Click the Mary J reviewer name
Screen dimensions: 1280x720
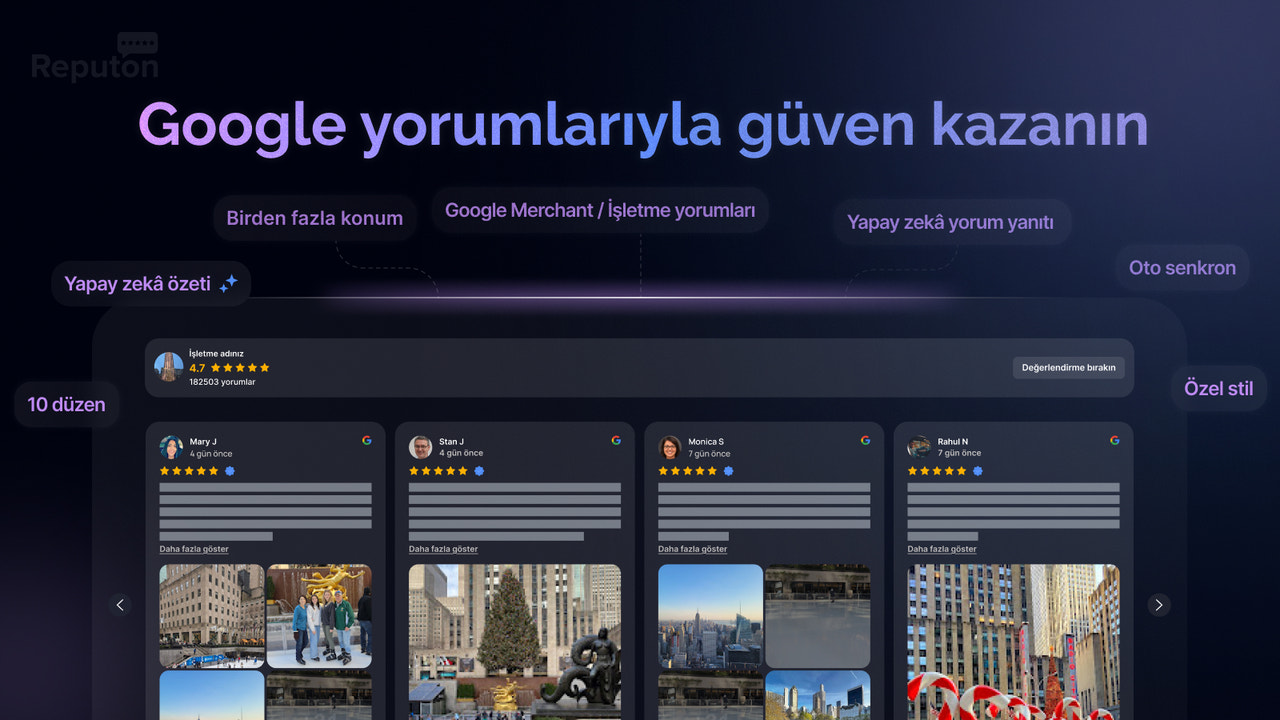tap(203, 441)
